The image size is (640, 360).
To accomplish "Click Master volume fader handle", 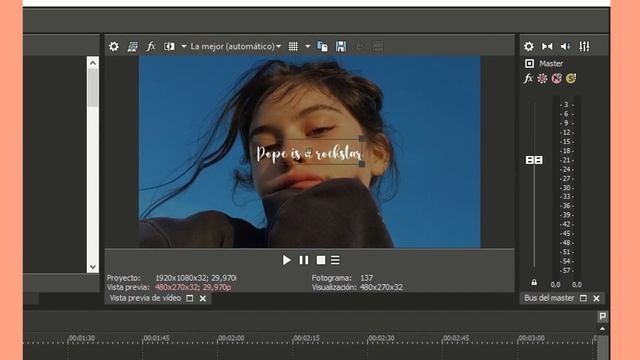I will (534, 160).
